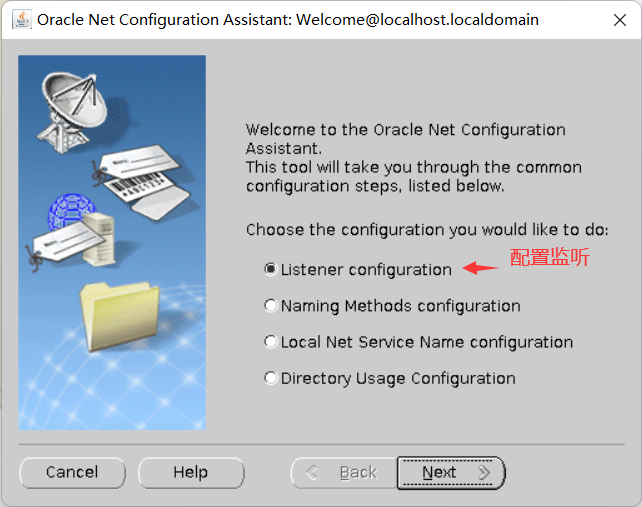This screenshot has width=642, height=507.
Task: Select the Listener configuration radio button
Action: (x=271, y=269)
